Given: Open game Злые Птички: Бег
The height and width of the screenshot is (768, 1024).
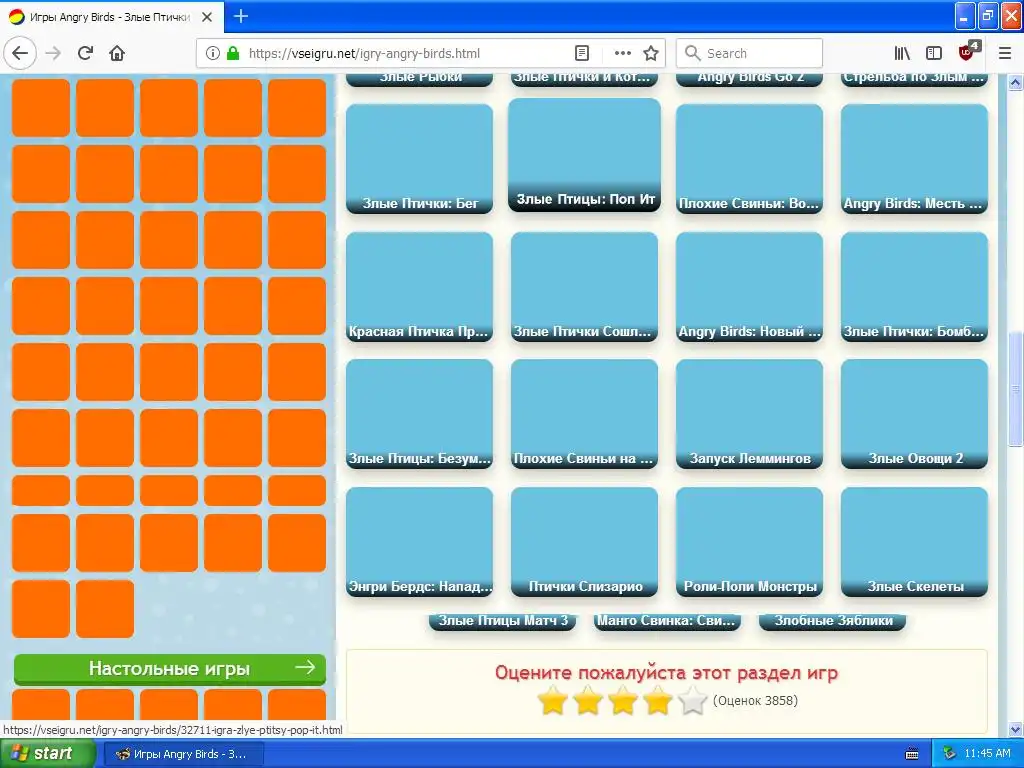Looking at the screenshot, I should coord(419,158).
